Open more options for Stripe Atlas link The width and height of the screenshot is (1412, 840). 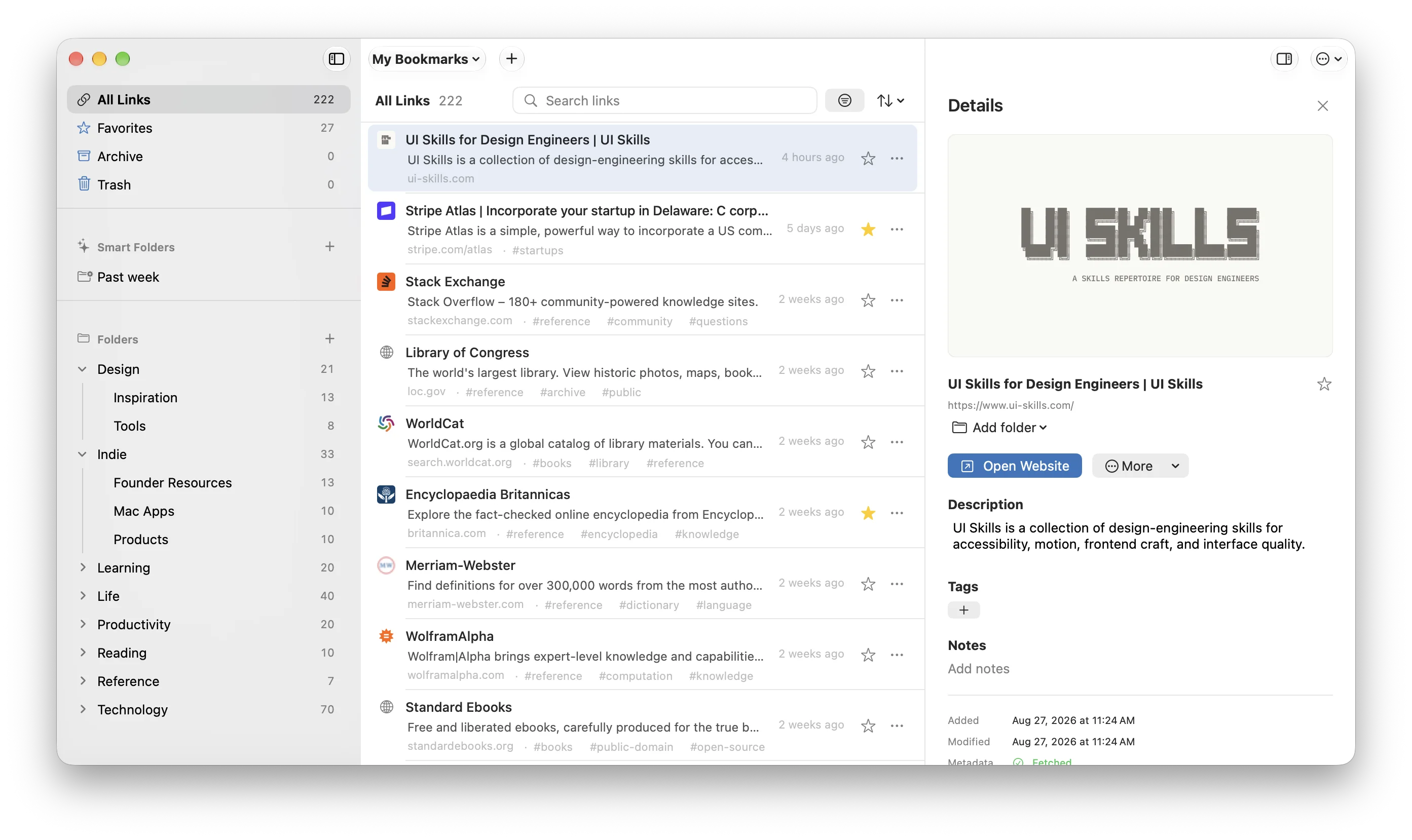point(896,229)
